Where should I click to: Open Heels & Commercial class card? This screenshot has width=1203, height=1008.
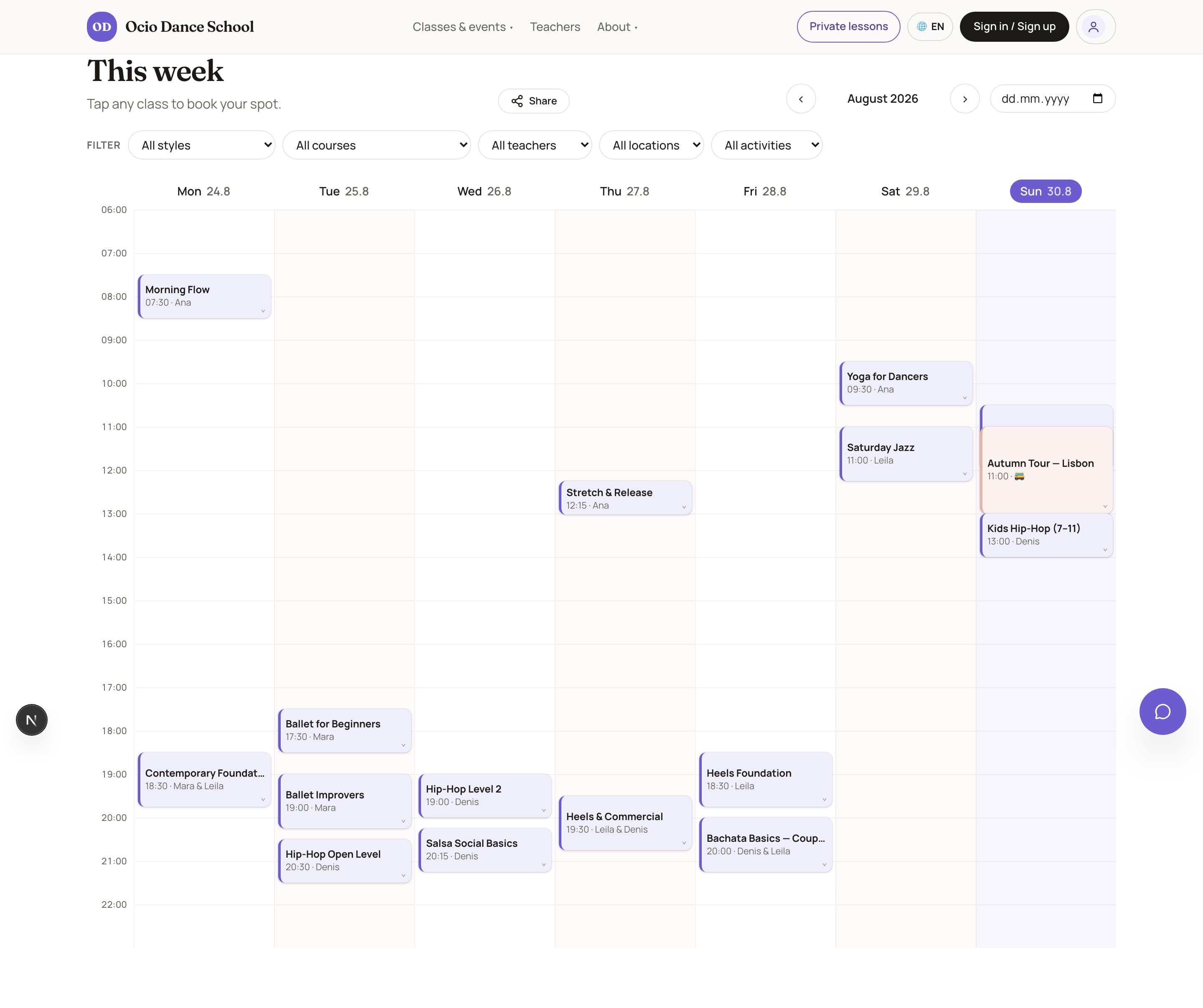click(625, 823)
